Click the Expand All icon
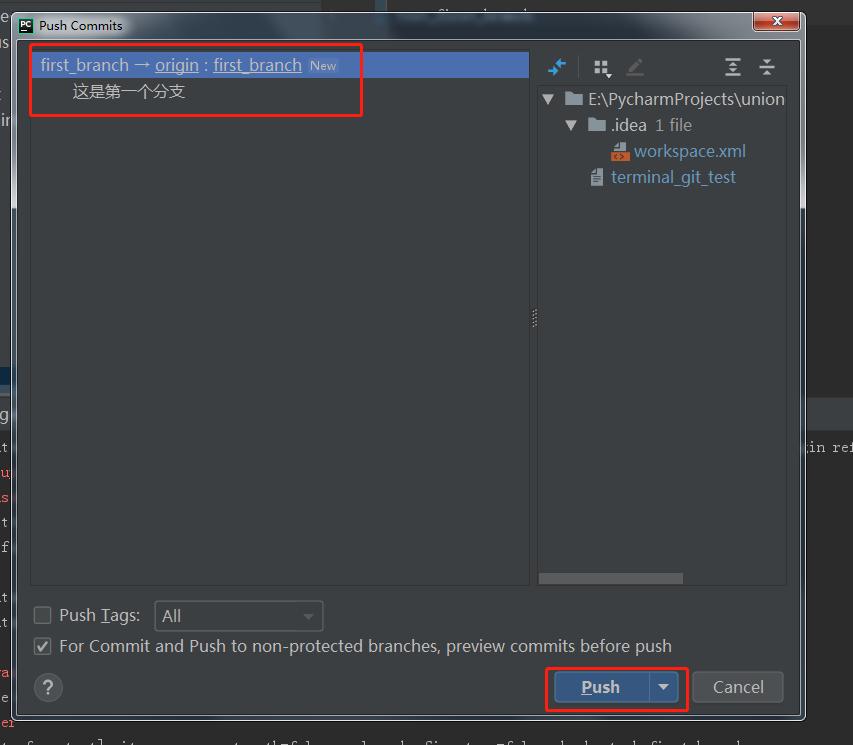Screen dimensions: 853x745 pos(733,67)
